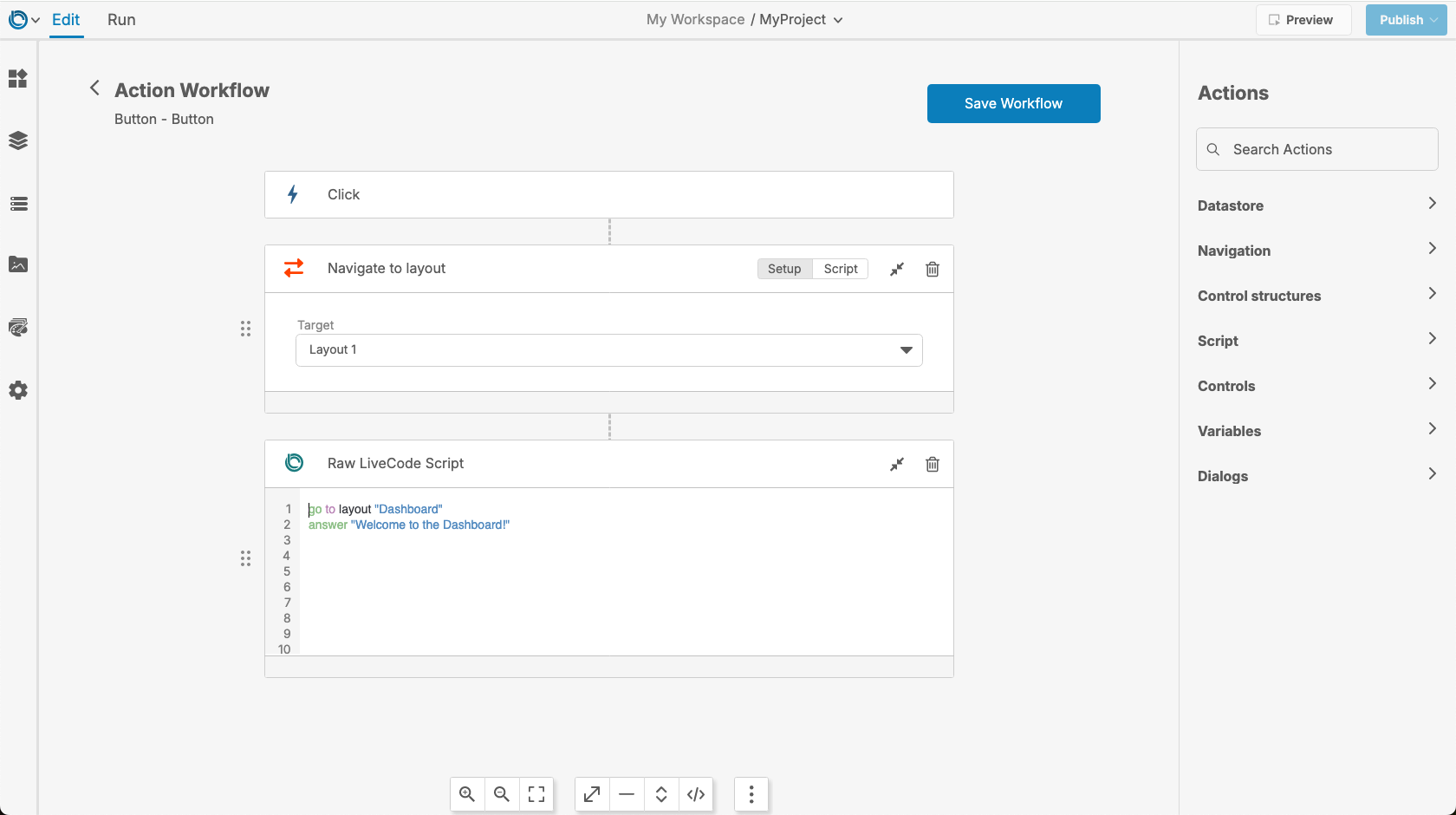Open the Target Layout 1 dropdown
The width and height of the screenshot is (1456, 815).
click(609, 350)
